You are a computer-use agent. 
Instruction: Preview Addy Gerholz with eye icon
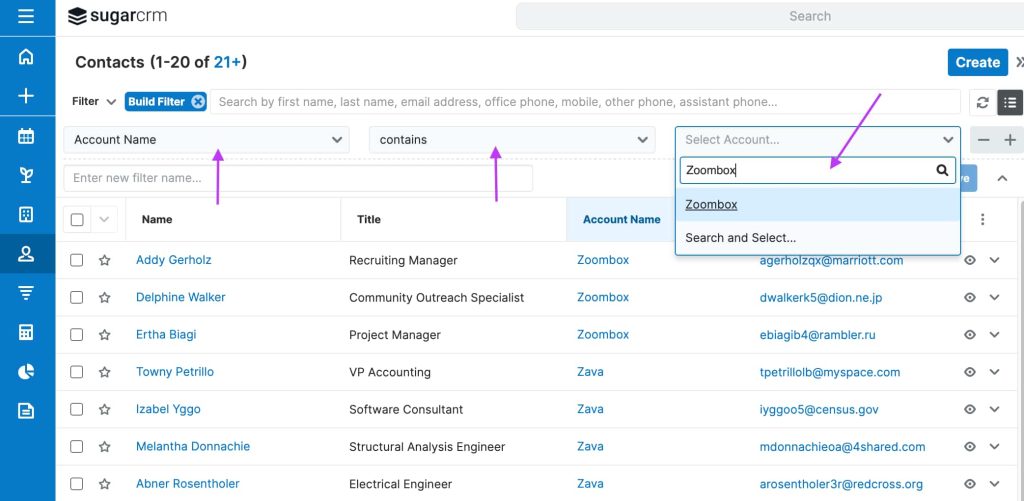coord(970,260)
